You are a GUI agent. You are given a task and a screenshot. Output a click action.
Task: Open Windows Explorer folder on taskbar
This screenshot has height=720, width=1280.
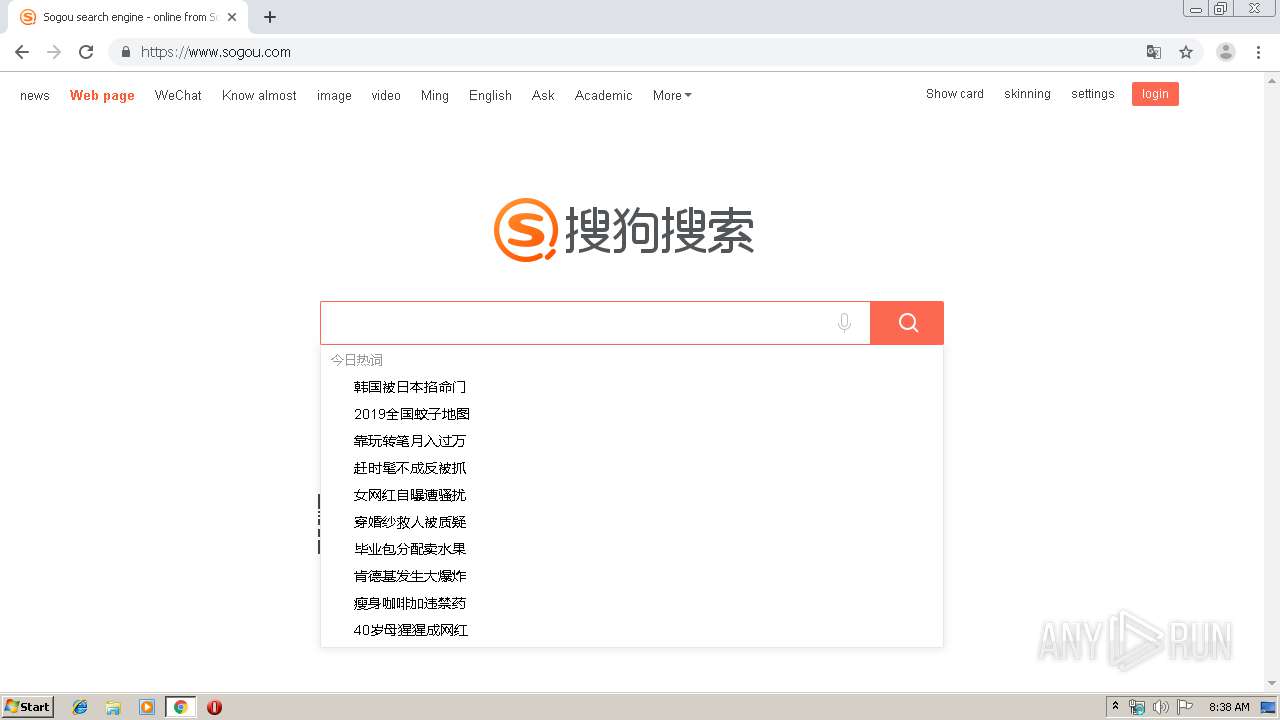click(113, 707)
